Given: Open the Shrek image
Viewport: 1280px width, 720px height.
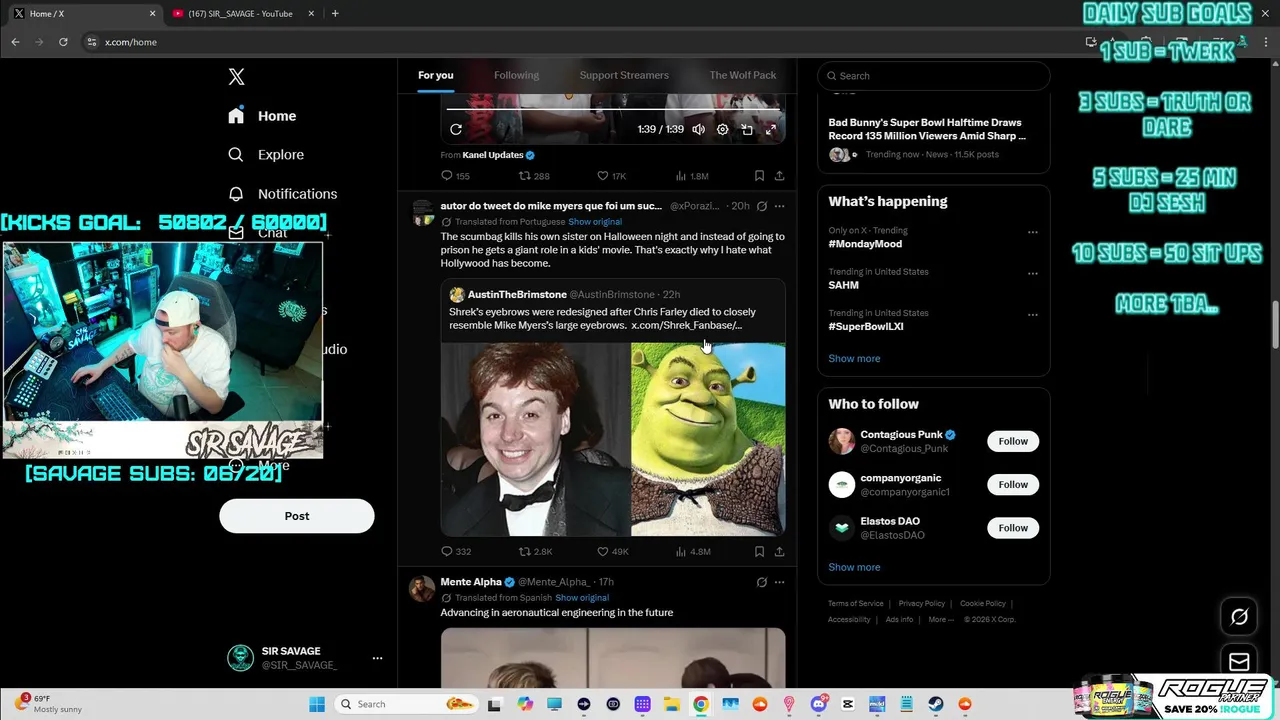Looking at the screenshot, I should point(708,439).
